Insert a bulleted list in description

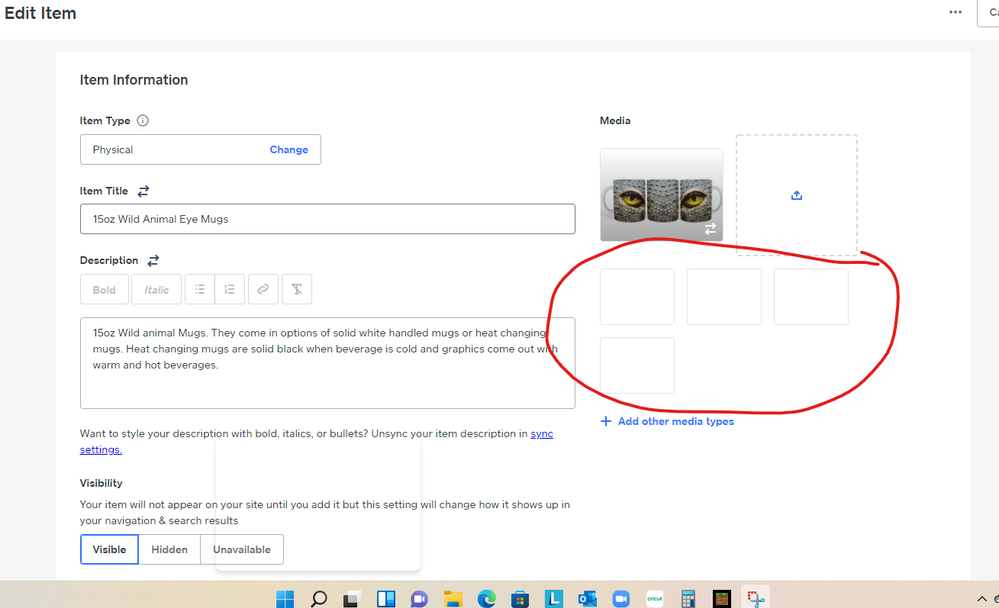[199, 289]
